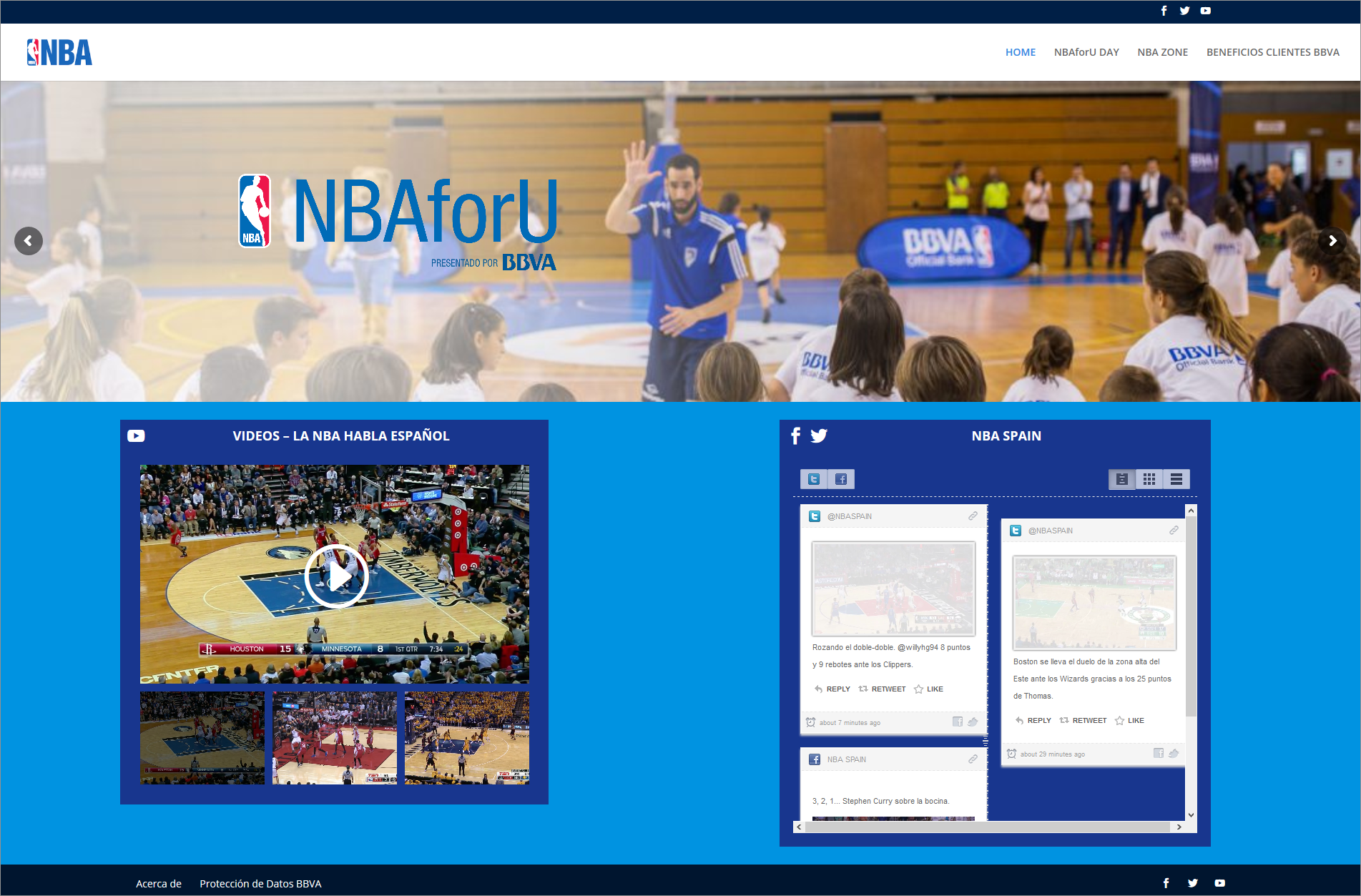This screenshot has width=1361, height=896.
Task: Click feed horizontal scrollbar left arrow
Action: coord(799,827)
